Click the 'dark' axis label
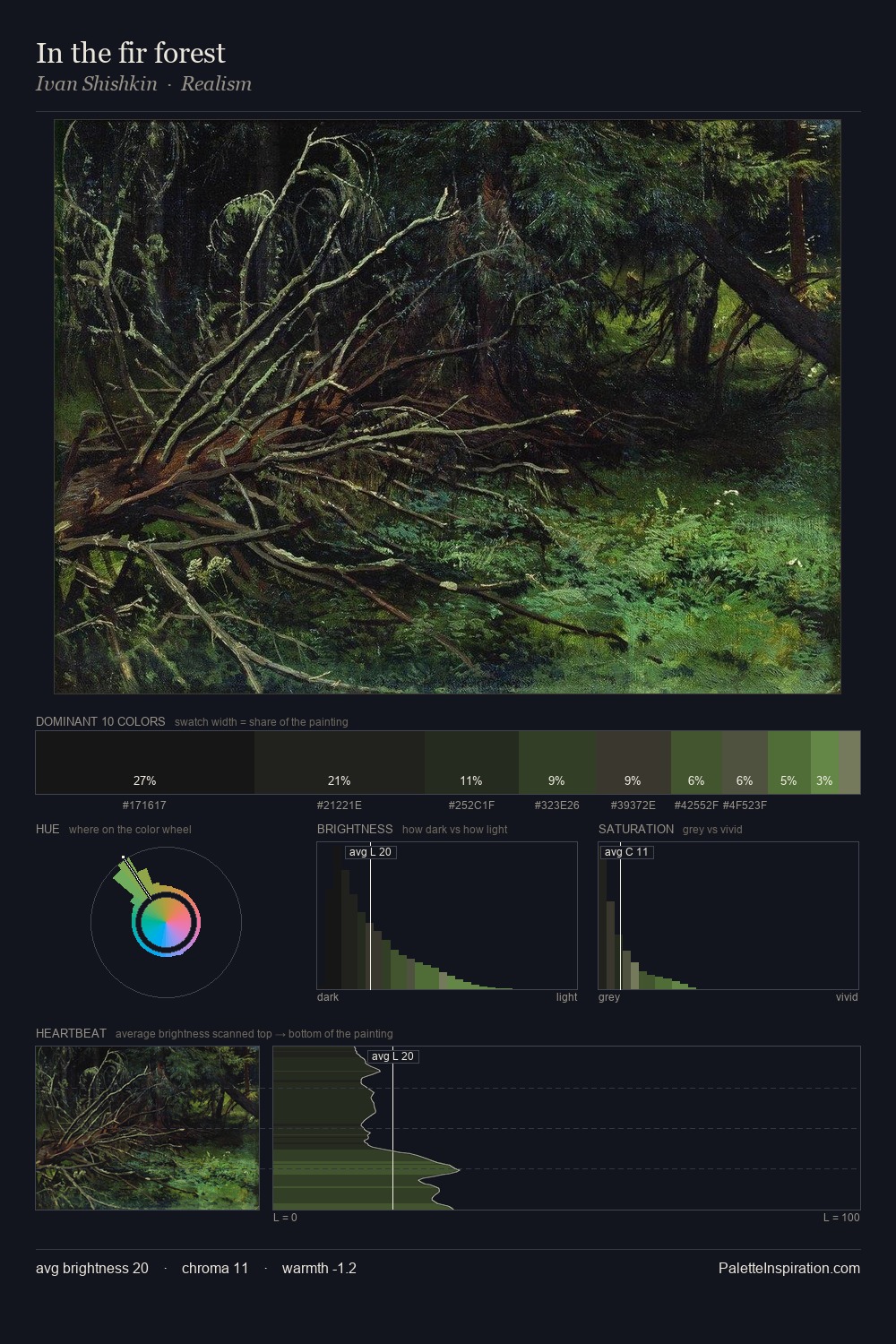Image resolution: width=896 pixels, height=1344 pixels. click(x=328, y=997)
